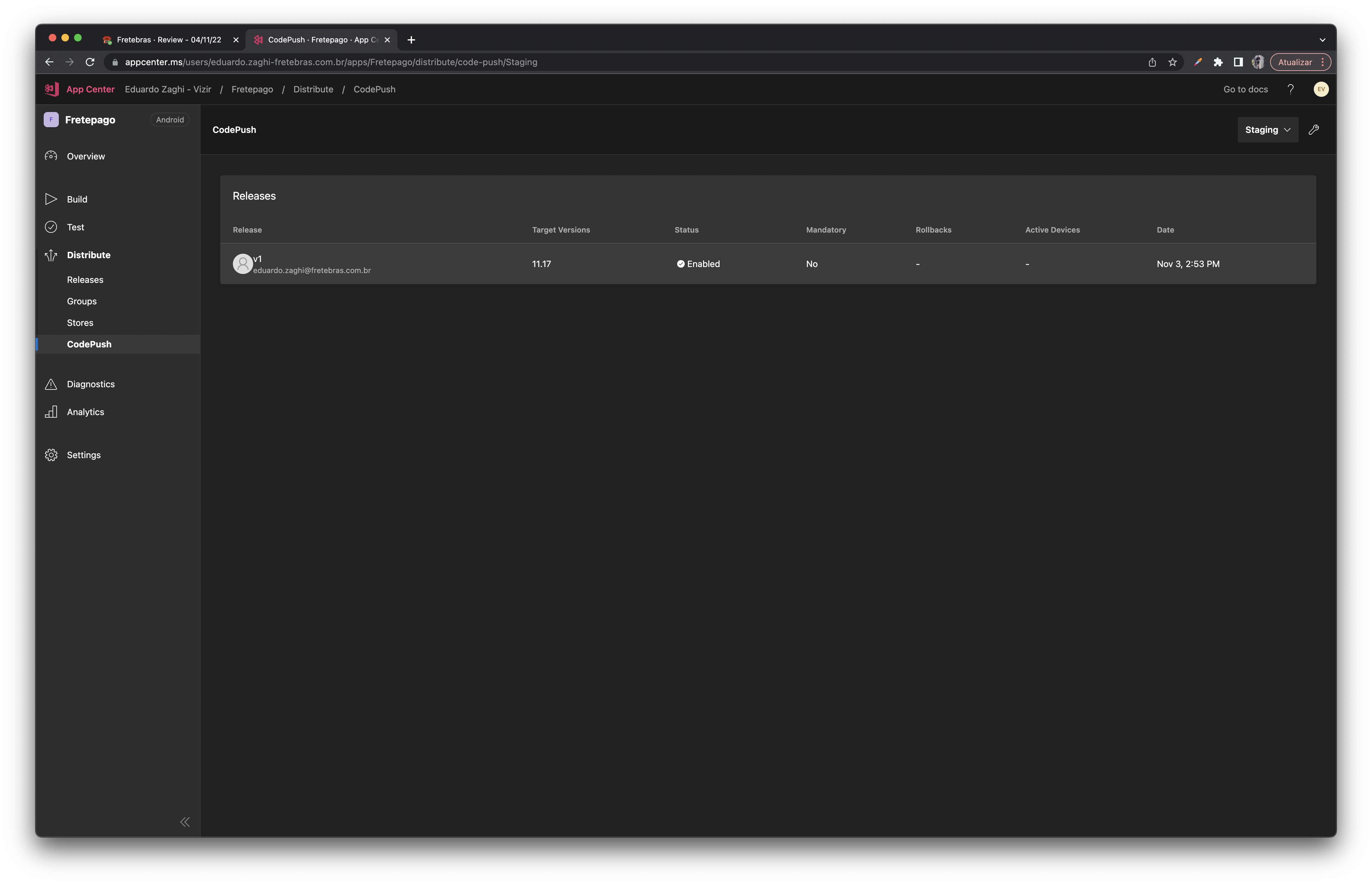
Task: Open Settings gear icon in sidebar
Action: (x=51, y=455)
